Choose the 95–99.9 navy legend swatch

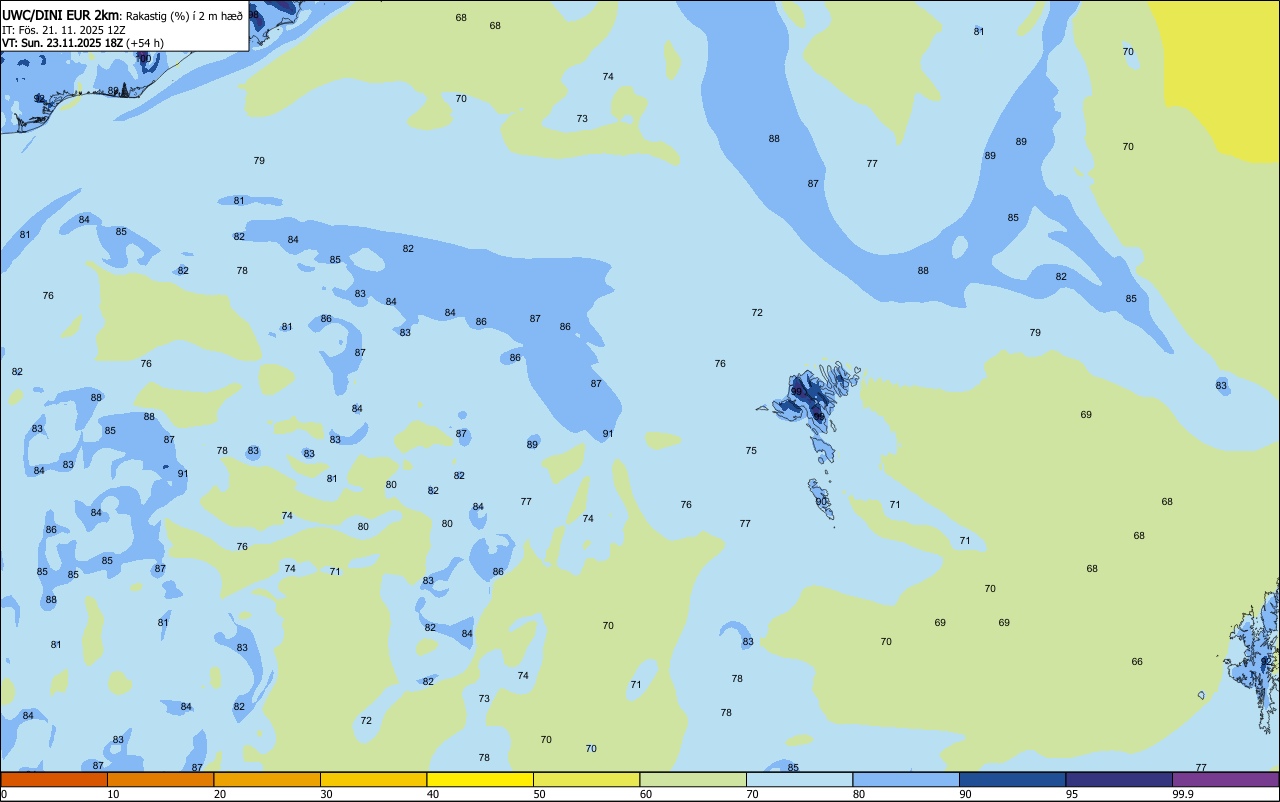coord(1119,779)
